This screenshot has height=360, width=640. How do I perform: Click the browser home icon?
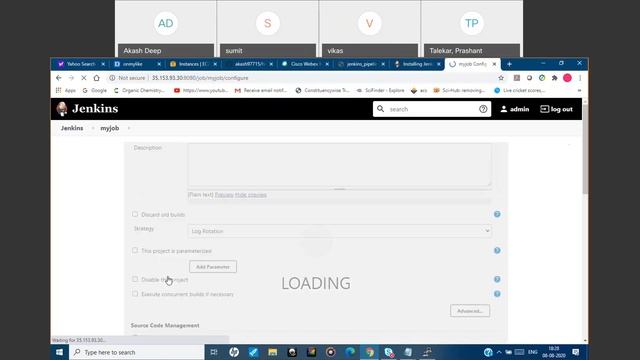click(x=96, y=78)
